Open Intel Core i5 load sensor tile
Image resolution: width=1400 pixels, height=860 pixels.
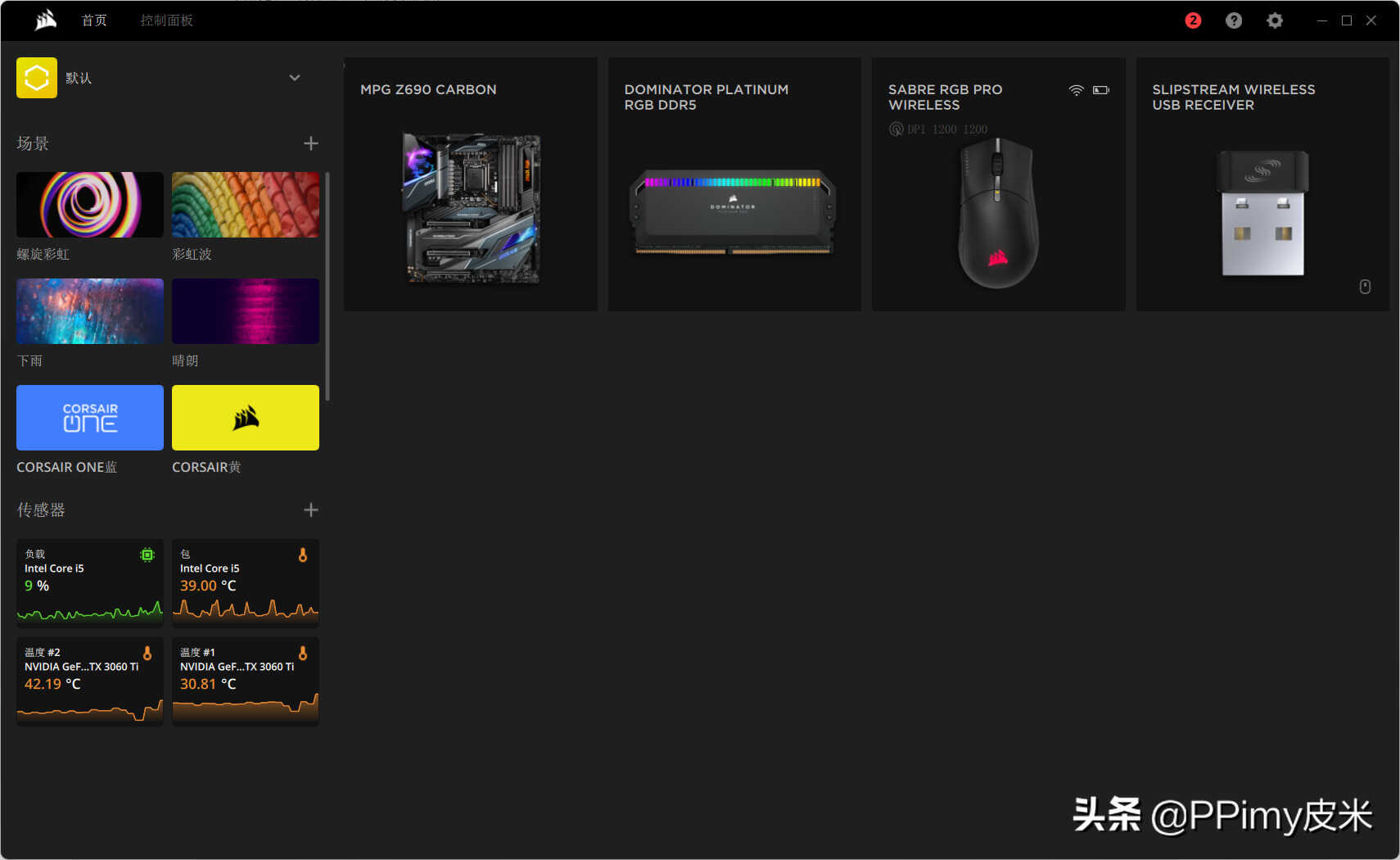[90, 582]
